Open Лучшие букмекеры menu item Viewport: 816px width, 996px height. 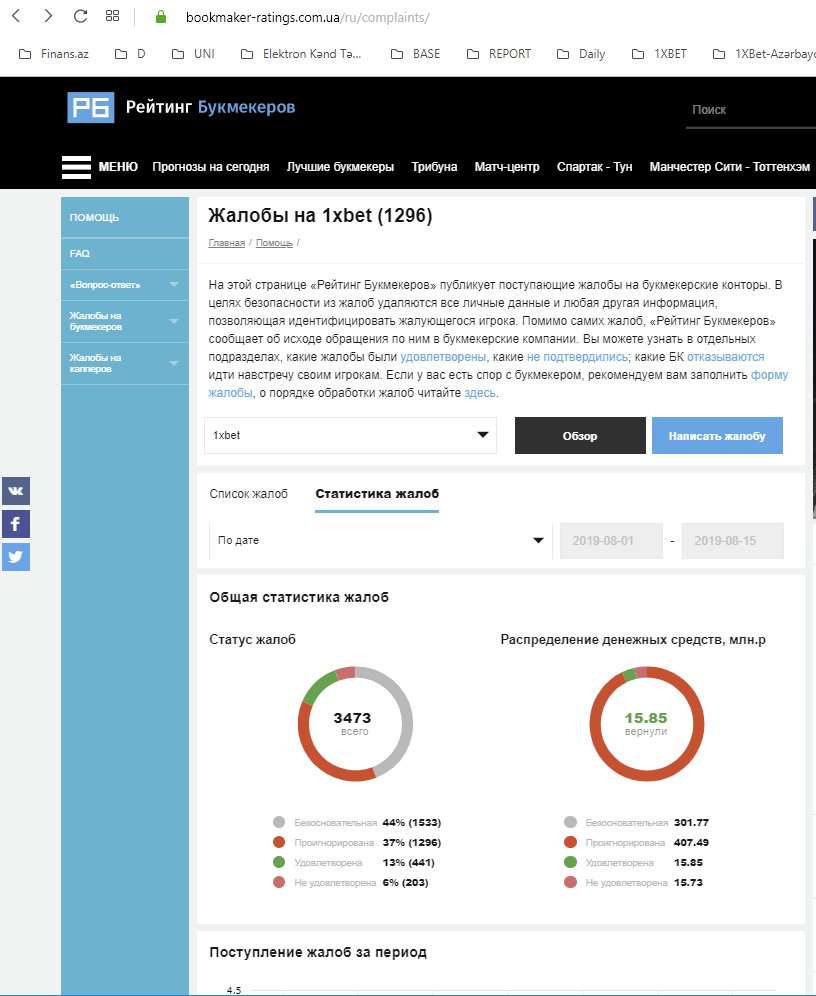[x=340, y=167]
